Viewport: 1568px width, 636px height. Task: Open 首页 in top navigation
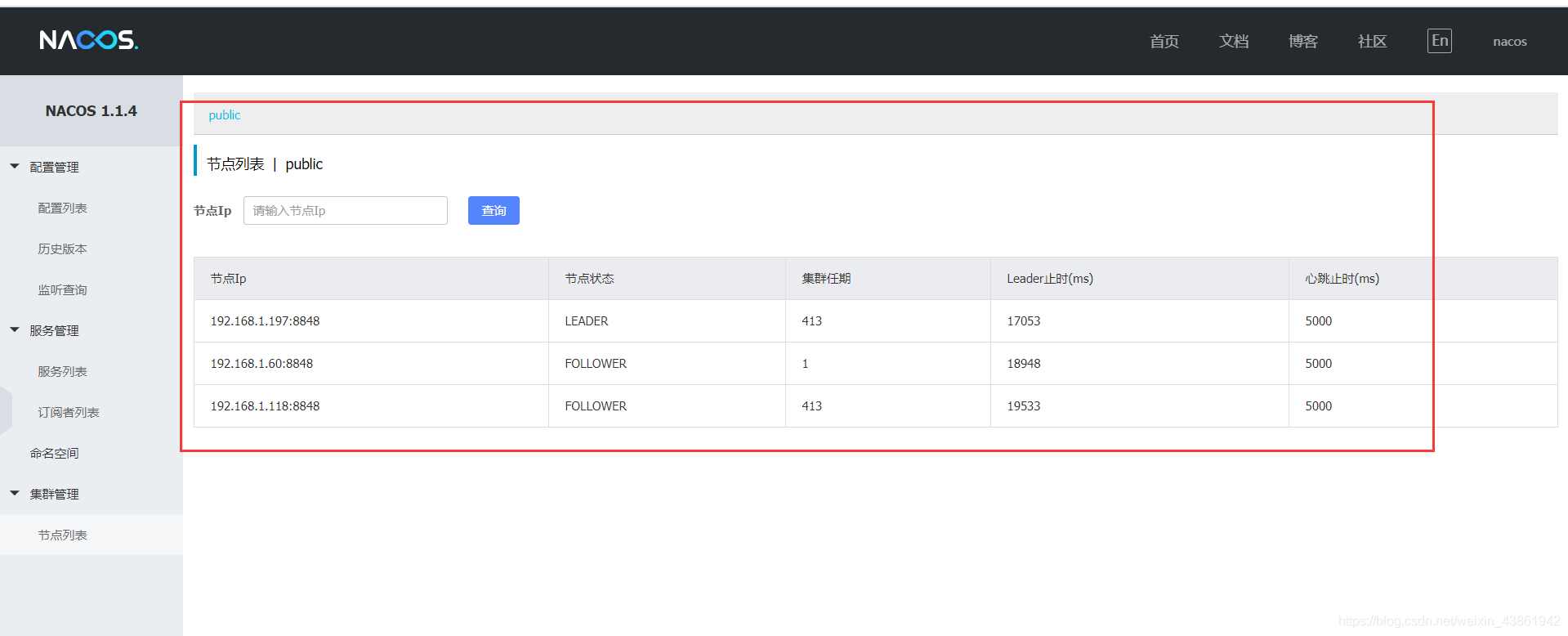[1164, 42]
